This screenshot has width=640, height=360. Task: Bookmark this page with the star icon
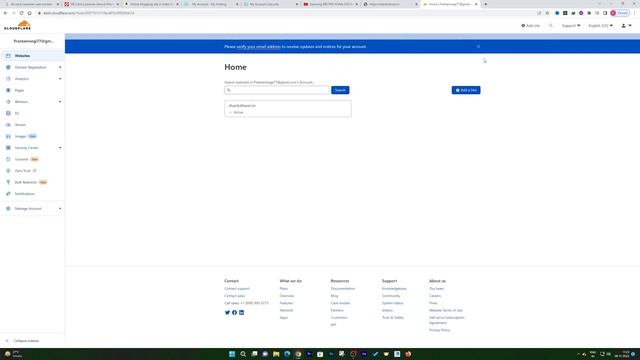(547, 13)
